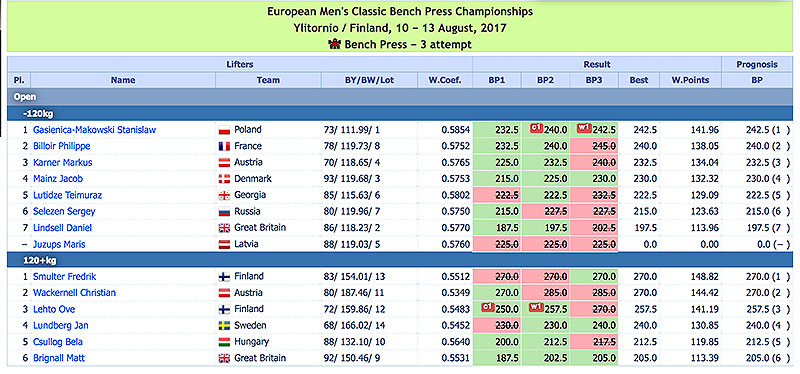
Task: Click Billoir Philippe's red failed 245.0 cell
Action: [x=594, y=146]
